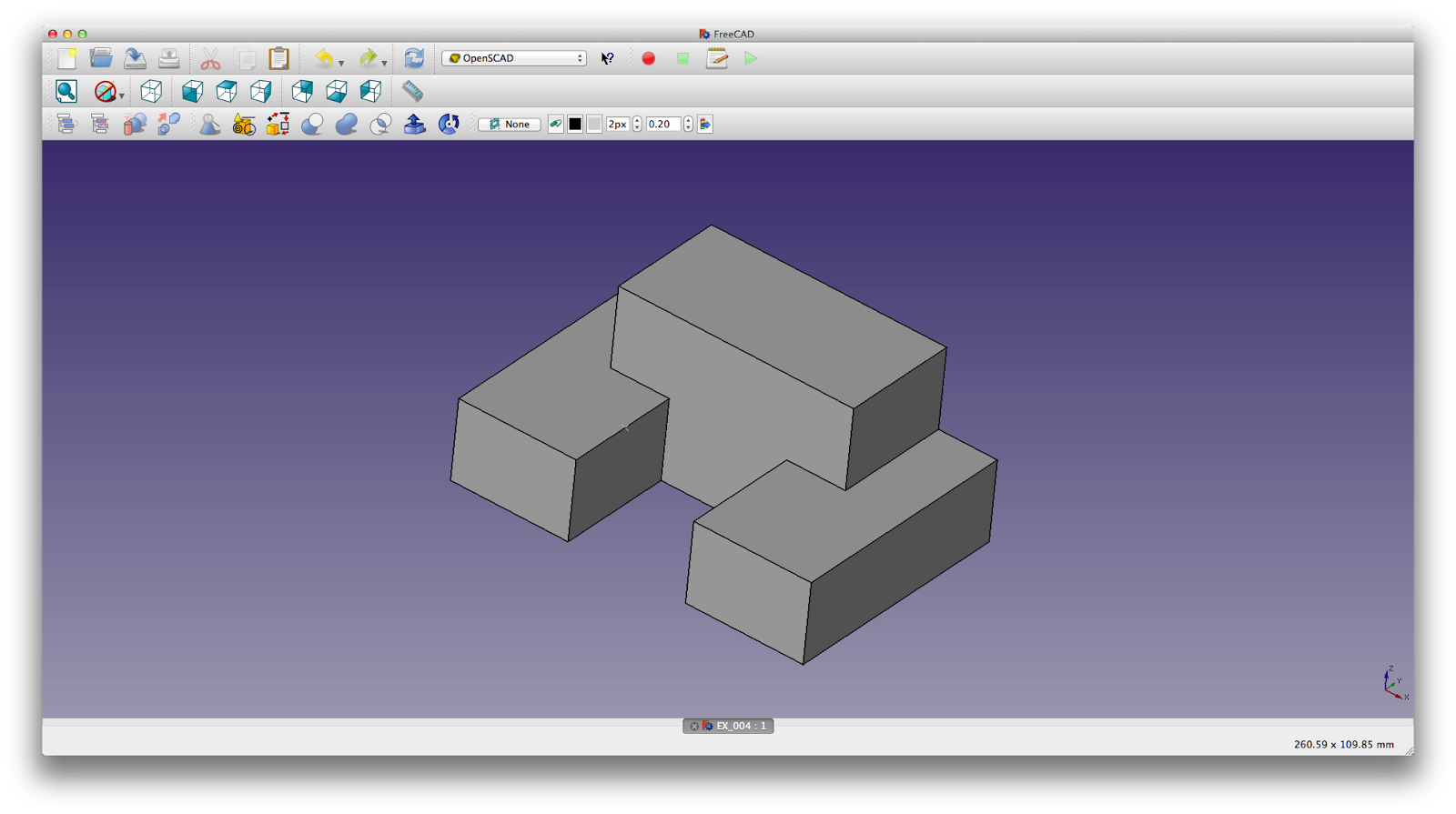Create a new document
The width and height of the screenshot is (1456, 814).
[66, 59]
